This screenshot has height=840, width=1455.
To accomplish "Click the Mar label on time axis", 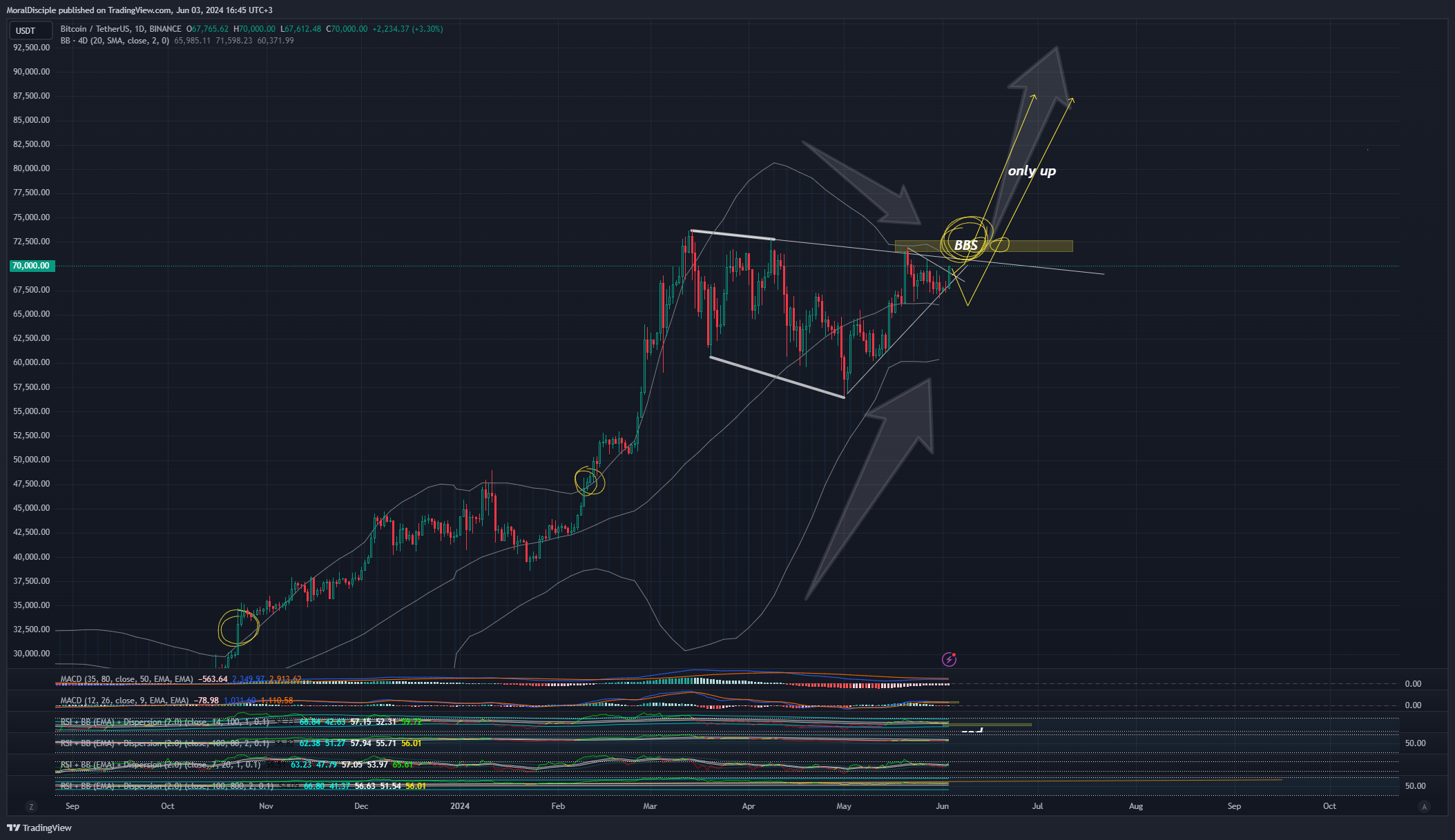I will coord(650,806).
